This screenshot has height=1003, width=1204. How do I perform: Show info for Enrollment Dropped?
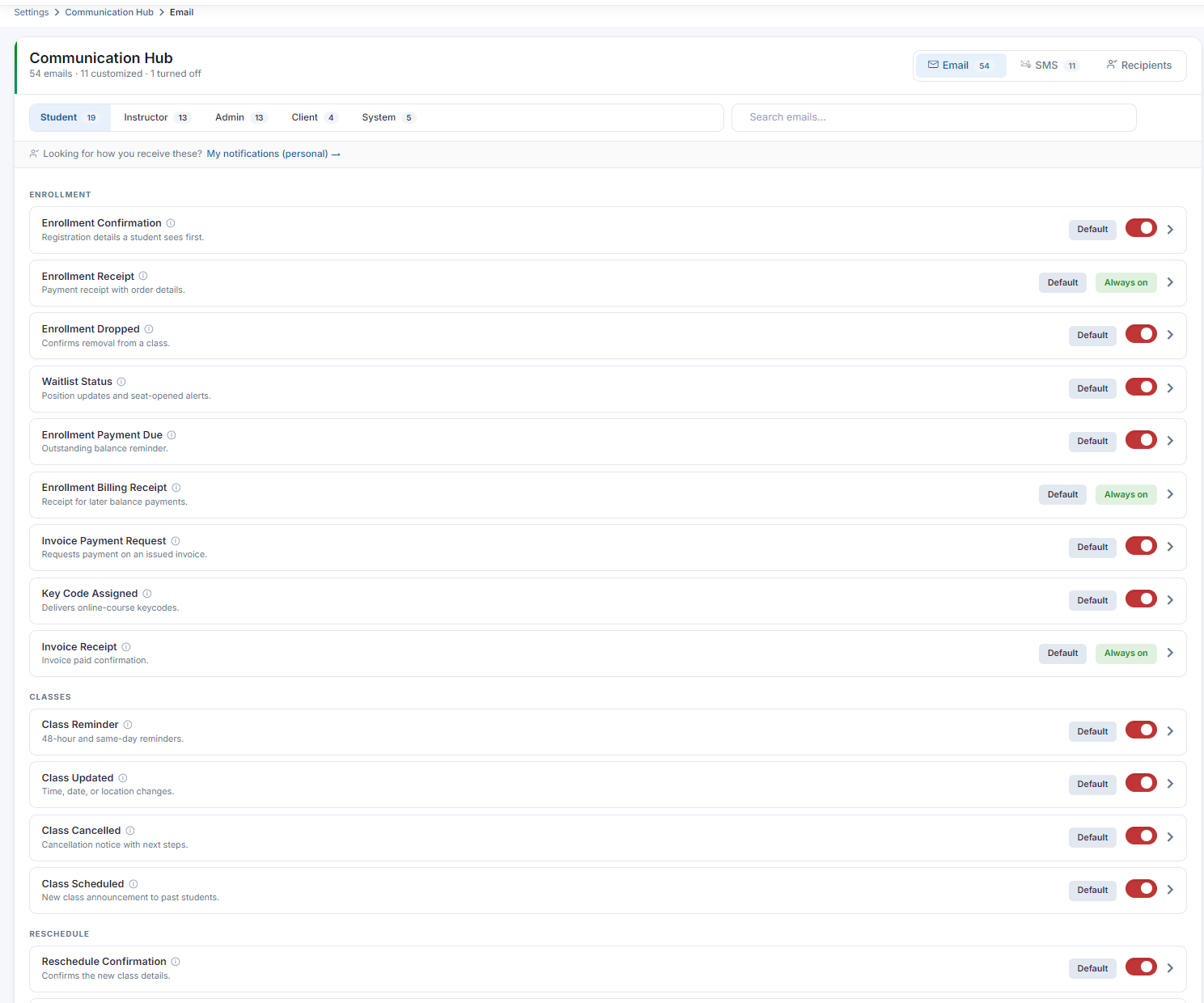tap(149, 329)
